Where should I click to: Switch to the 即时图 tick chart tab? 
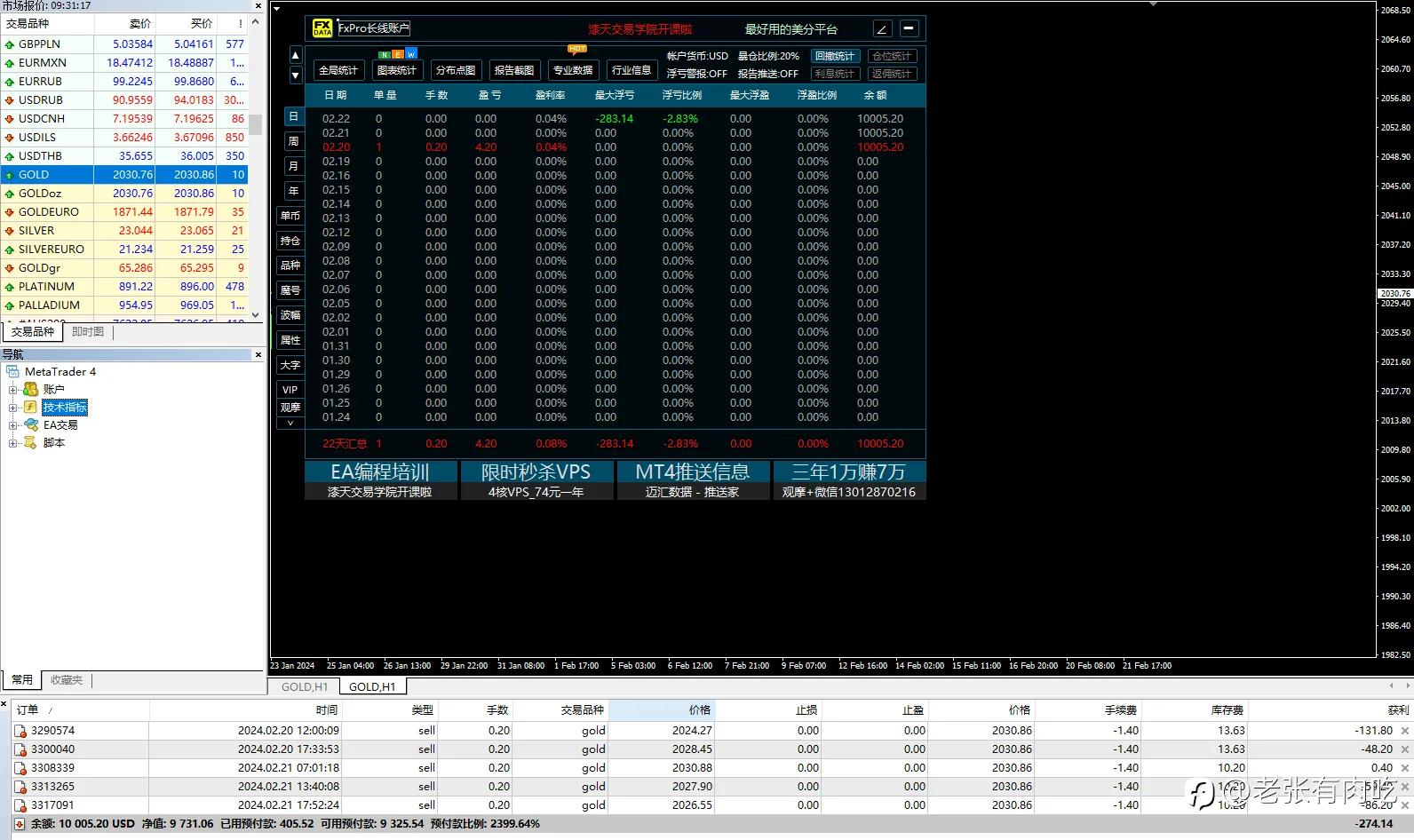(88, 332)
